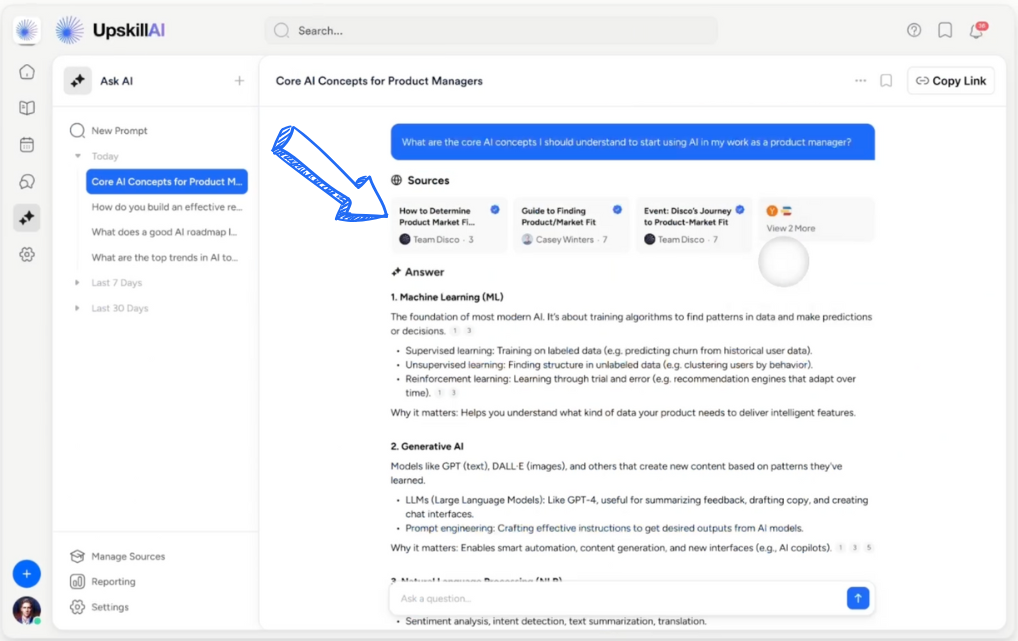Deselect the 'Guide to Finding Product/Market Fit' source
This screenshot has width=1018, height=641.
617,208
